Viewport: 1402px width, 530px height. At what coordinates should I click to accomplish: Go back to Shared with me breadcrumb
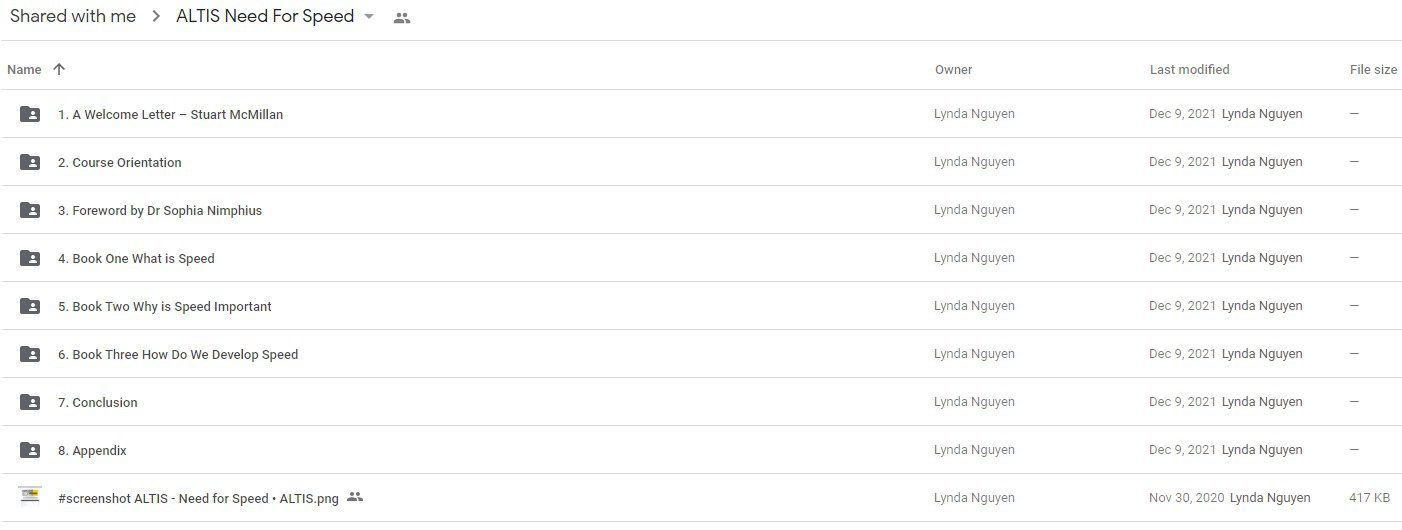[73, 16]
